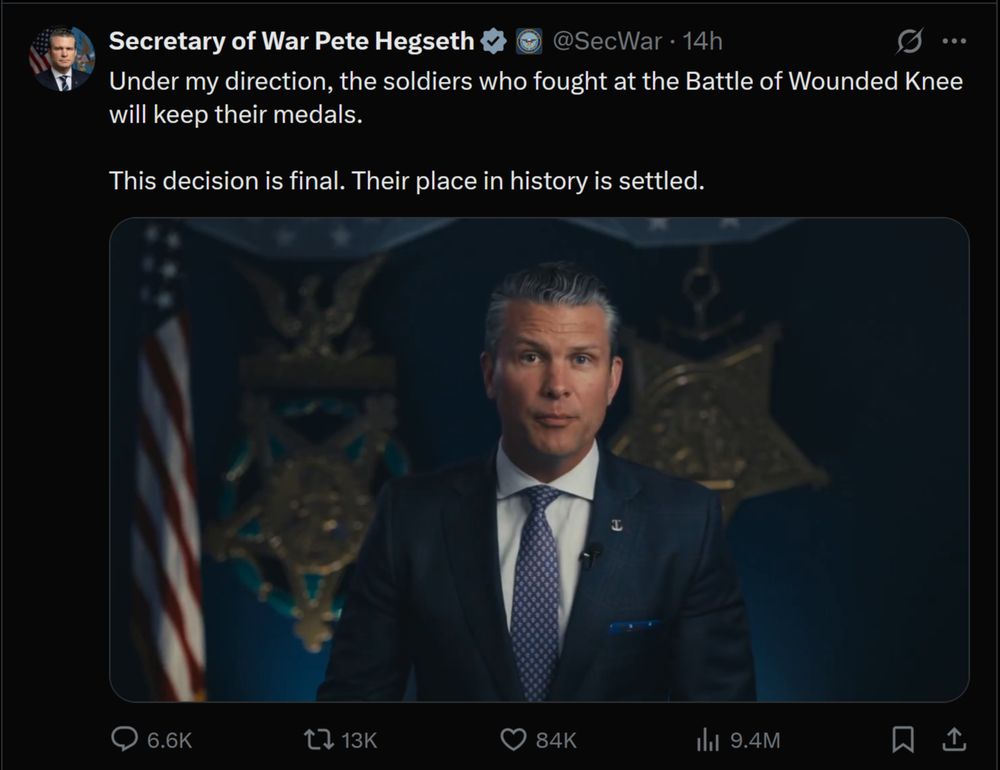Like the post with the heart icon
1000x770 pixels.
pyautogui.click(x=512, y=739)
